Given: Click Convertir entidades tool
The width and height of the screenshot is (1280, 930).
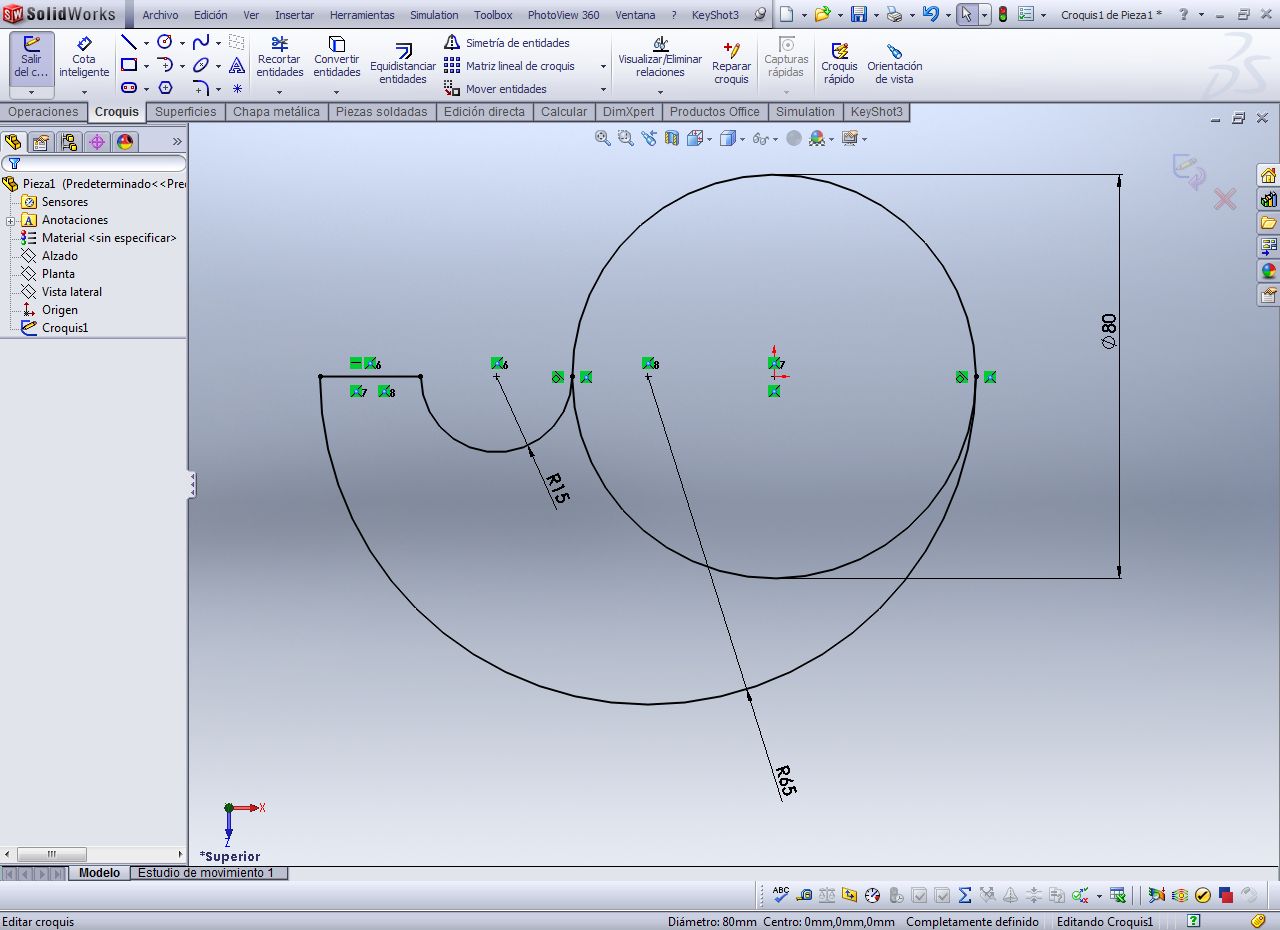Looking at the screenshot, I should (336, 57).
